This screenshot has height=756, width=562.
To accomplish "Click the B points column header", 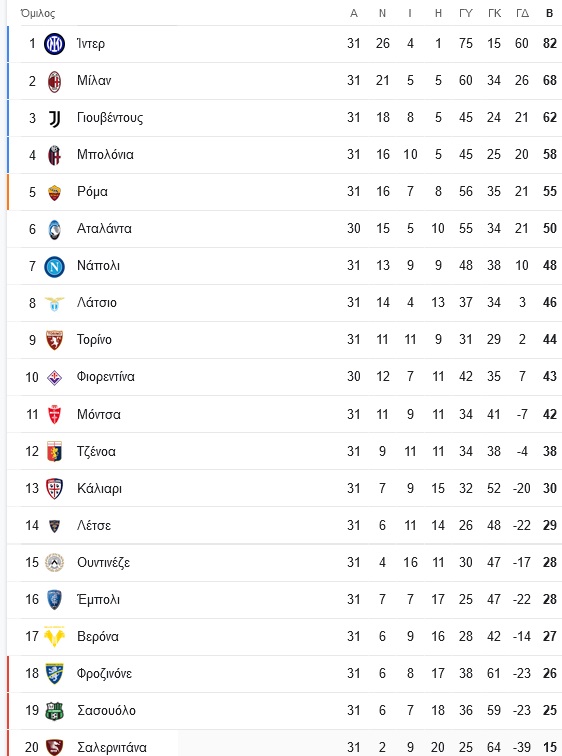I will pos(549,14).
